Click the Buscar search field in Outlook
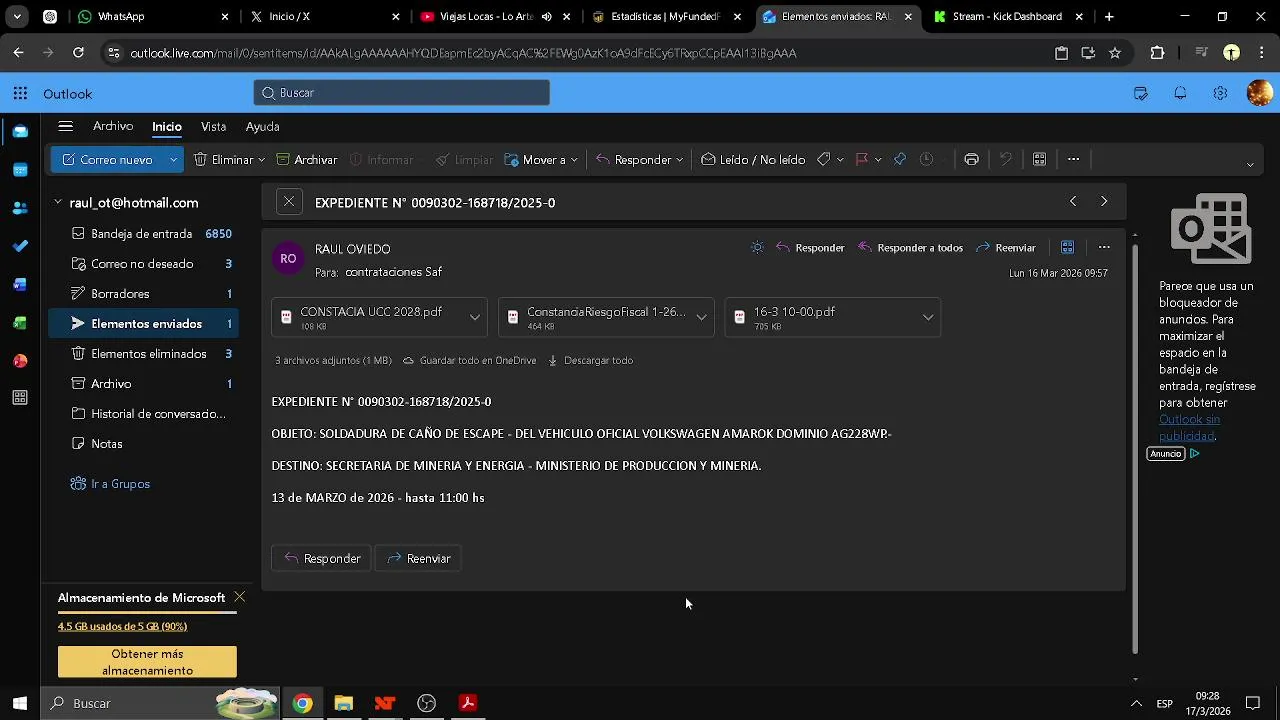This screenshot has height=720, width=1280. 402,93
